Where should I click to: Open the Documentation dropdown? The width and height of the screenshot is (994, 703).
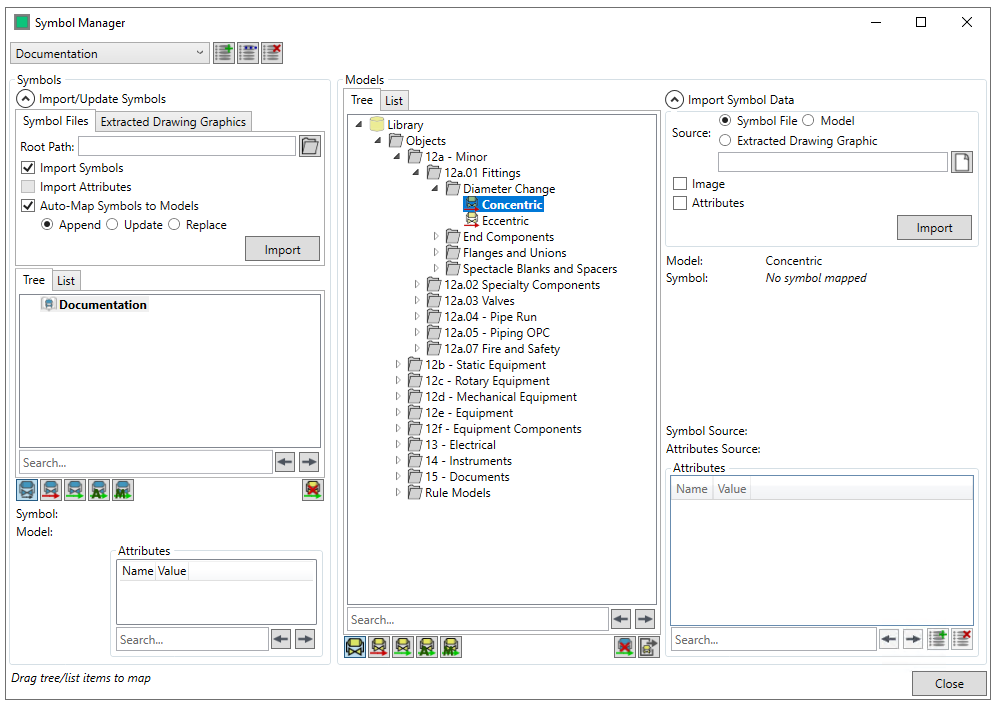(110, 54)
